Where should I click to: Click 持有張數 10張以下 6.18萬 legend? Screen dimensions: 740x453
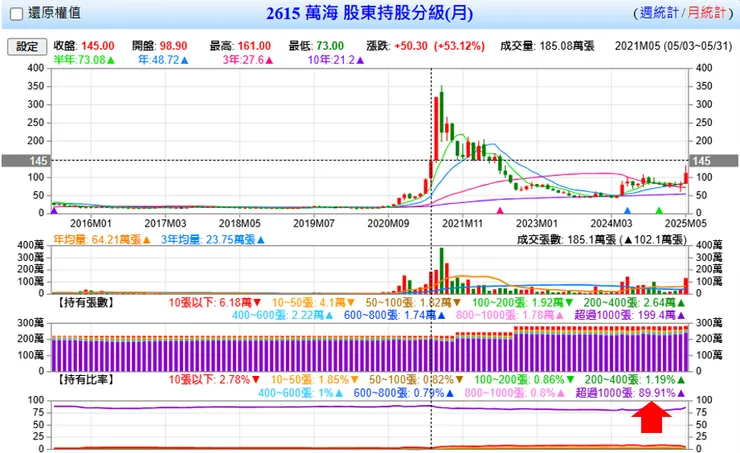(215, 302)
